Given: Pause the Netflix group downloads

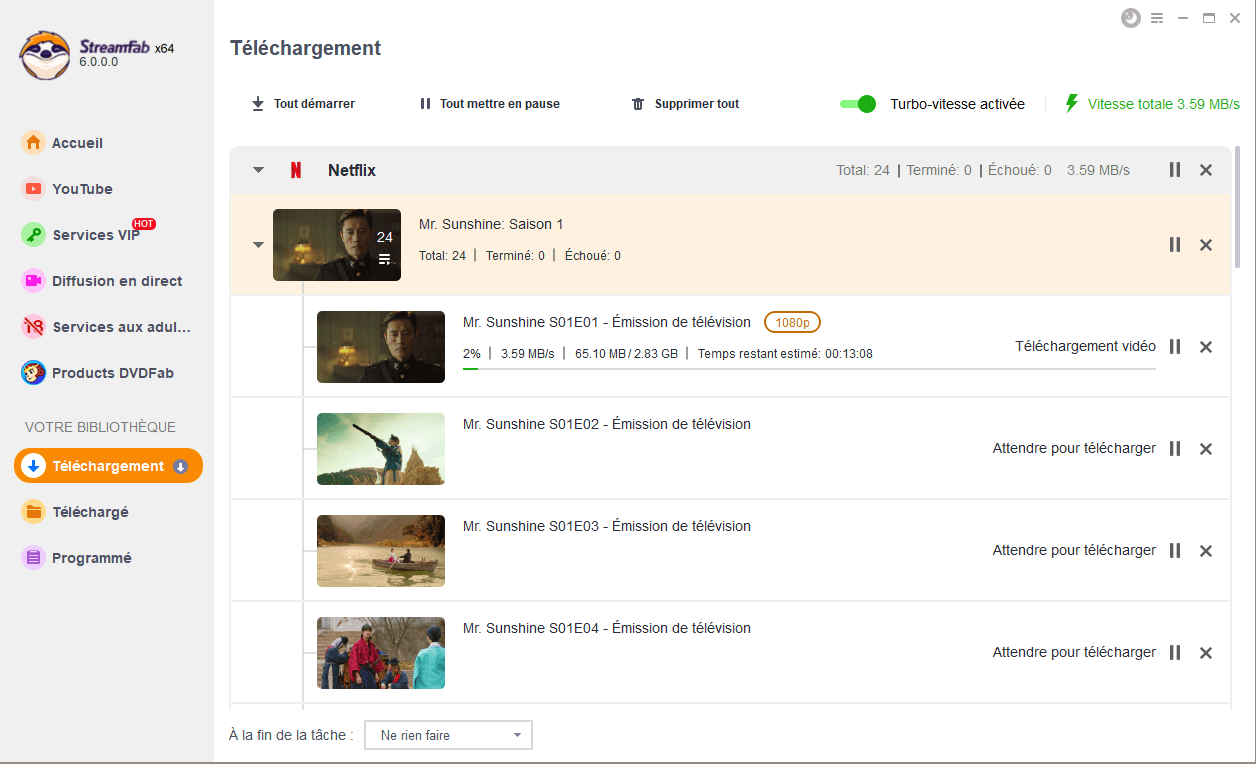Looking at the screenshot, I should click(1175, 170).
